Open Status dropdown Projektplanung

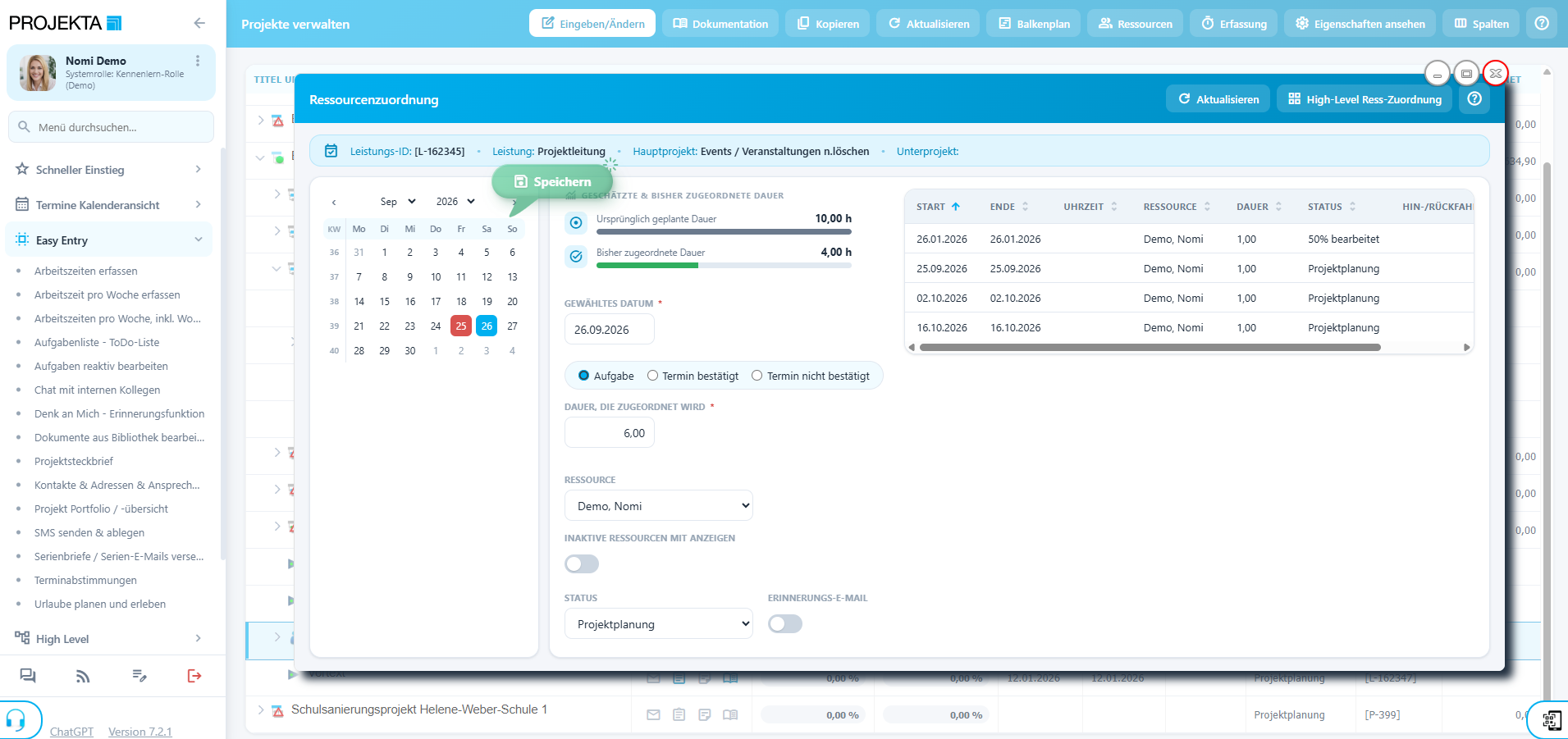point(659,624)
